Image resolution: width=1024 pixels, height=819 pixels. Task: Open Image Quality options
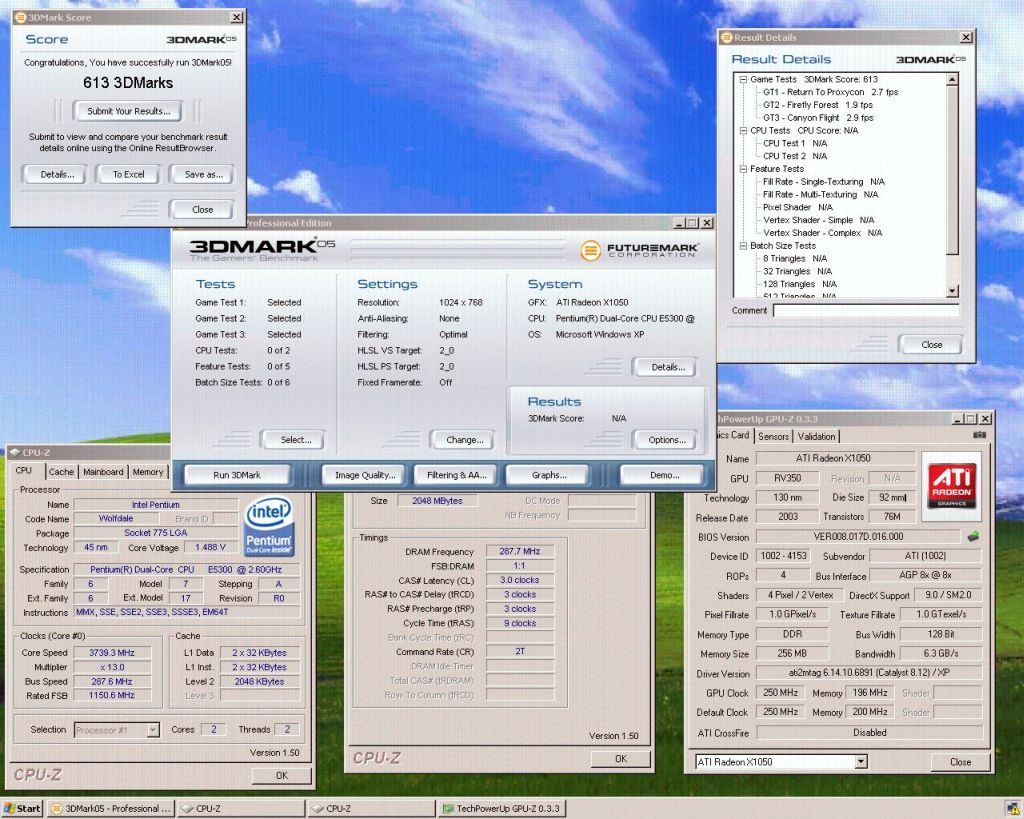point(365,475)
